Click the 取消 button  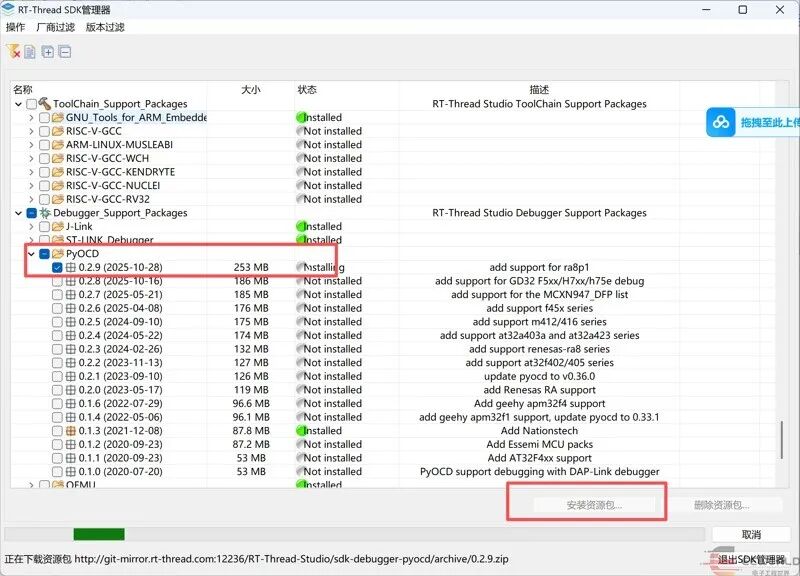751,534
